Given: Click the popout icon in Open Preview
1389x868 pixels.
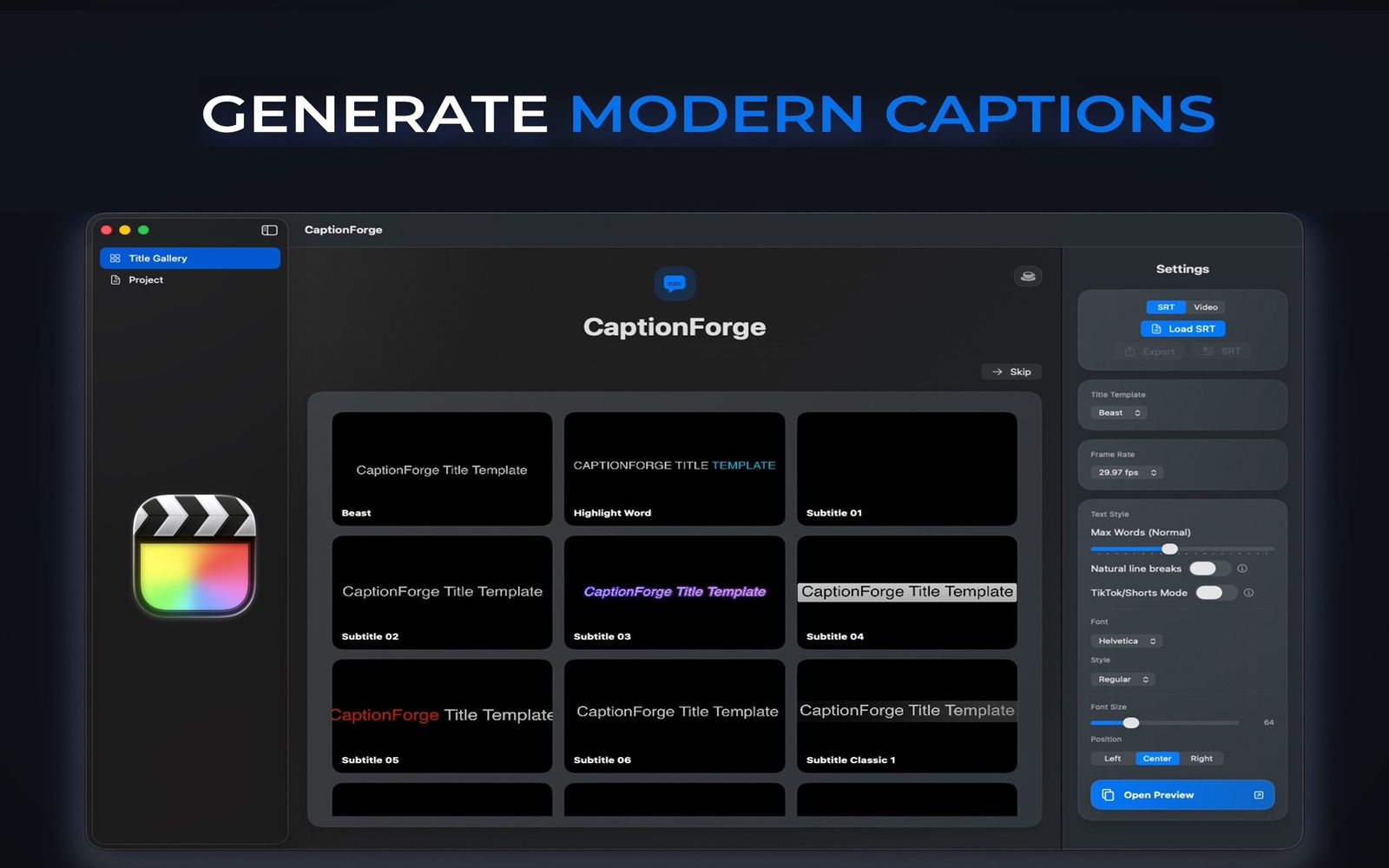Looking at the screenshot, I should pyautogui.click(x=1259, y=795).
